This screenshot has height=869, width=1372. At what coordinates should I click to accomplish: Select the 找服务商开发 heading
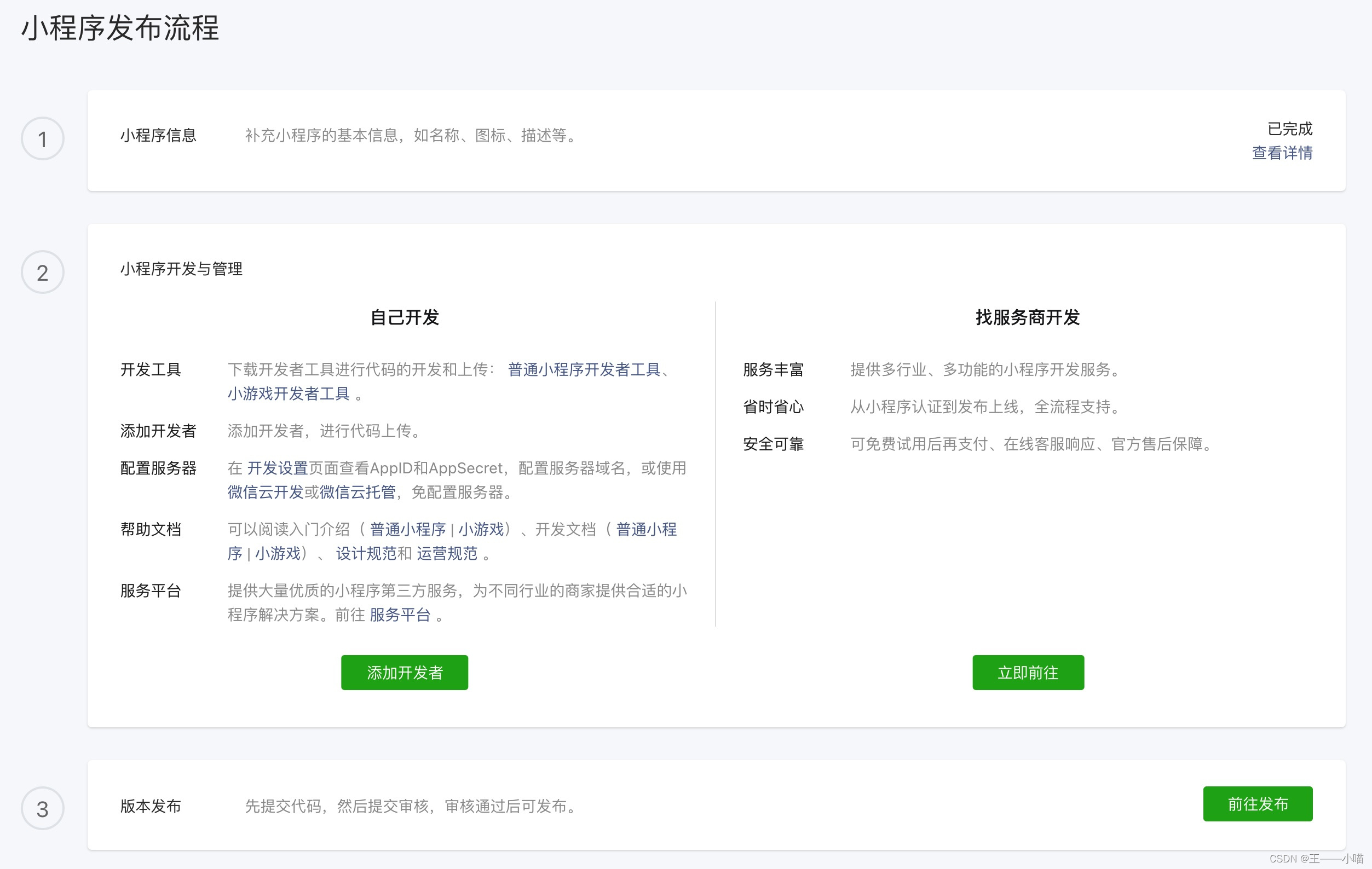tap(1027, 317)
